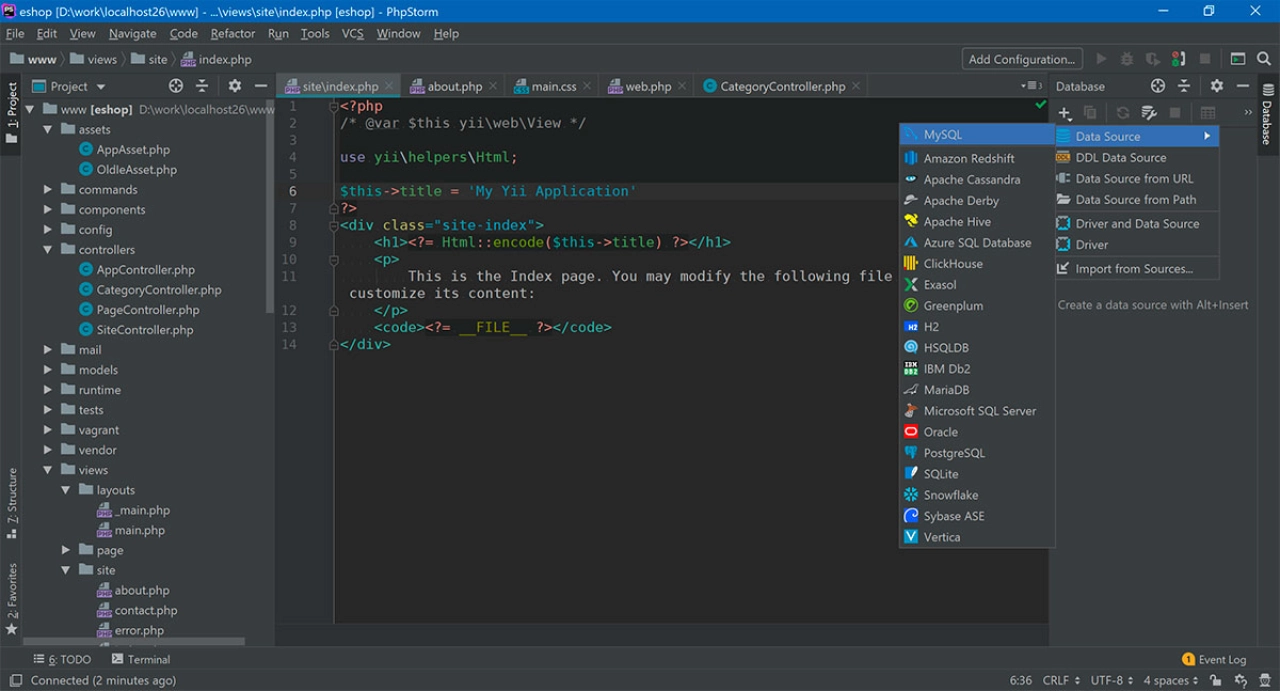This screenshot has width=1280, height=691.
Task: Toggle the Favorites side tool tab
Action: coord(12,598)
